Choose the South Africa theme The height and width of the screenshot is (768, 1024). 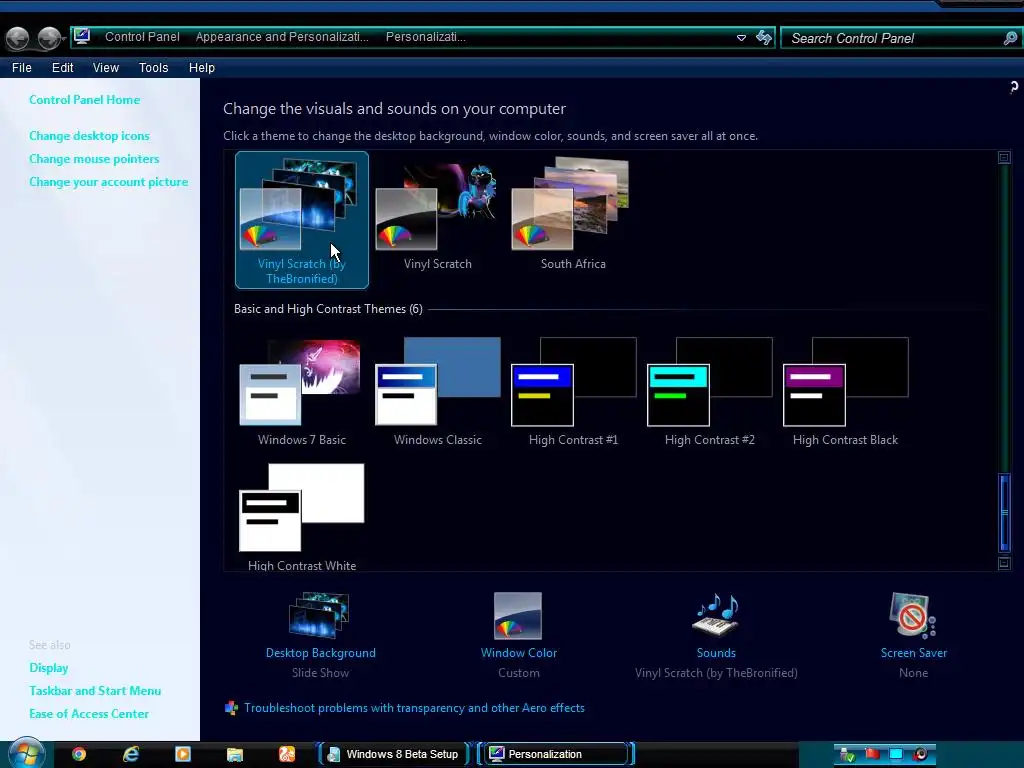click(x=573, y=214)
